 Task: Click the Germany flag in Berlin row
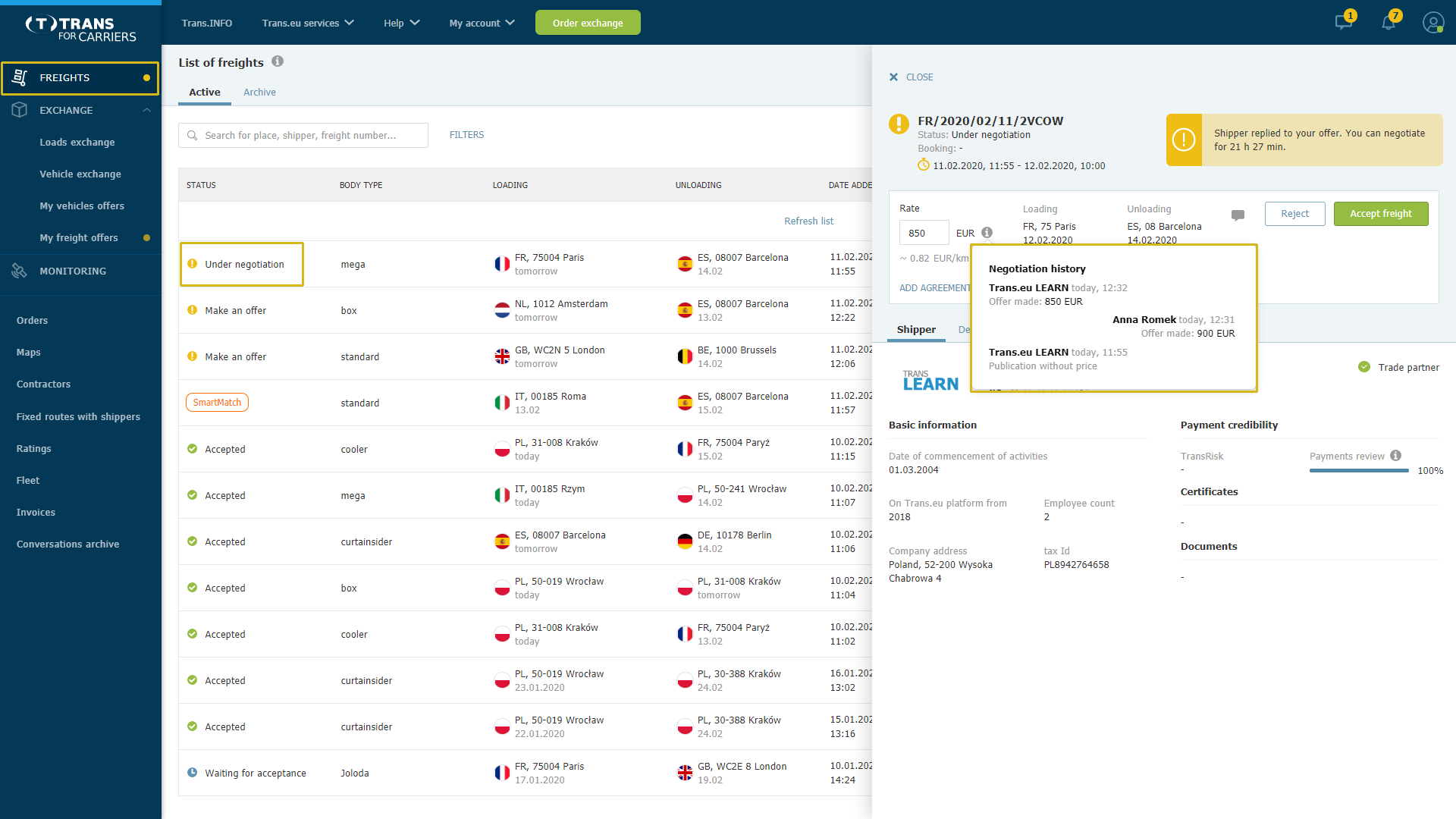[685, 541]
